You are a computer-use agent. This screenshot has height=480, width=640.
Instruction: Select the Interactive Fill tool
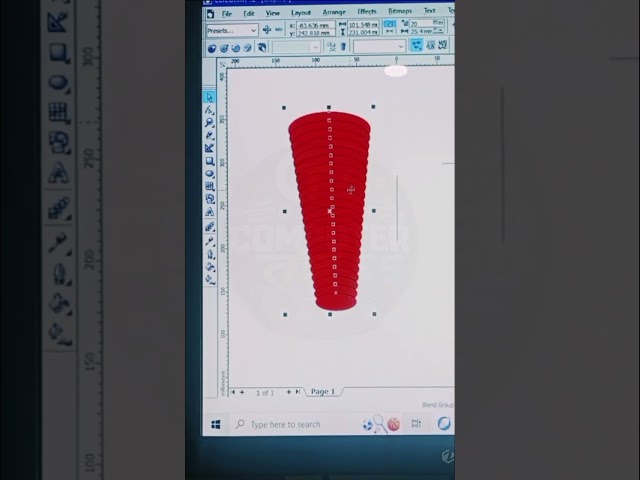pos(210,280)
